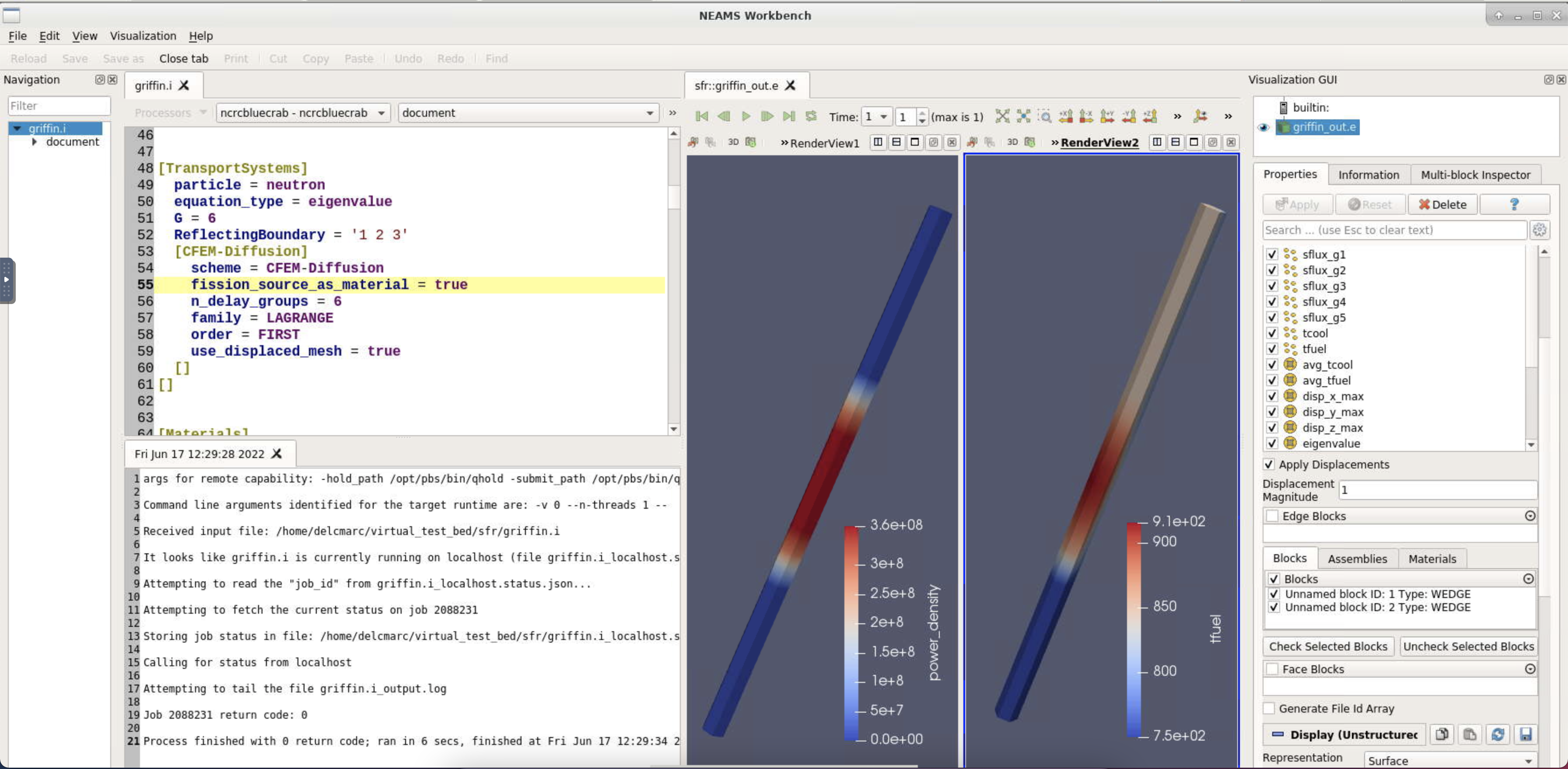Click the orientation axes icon
This screenshot has width=1568, height=769.
[1200, 116]
